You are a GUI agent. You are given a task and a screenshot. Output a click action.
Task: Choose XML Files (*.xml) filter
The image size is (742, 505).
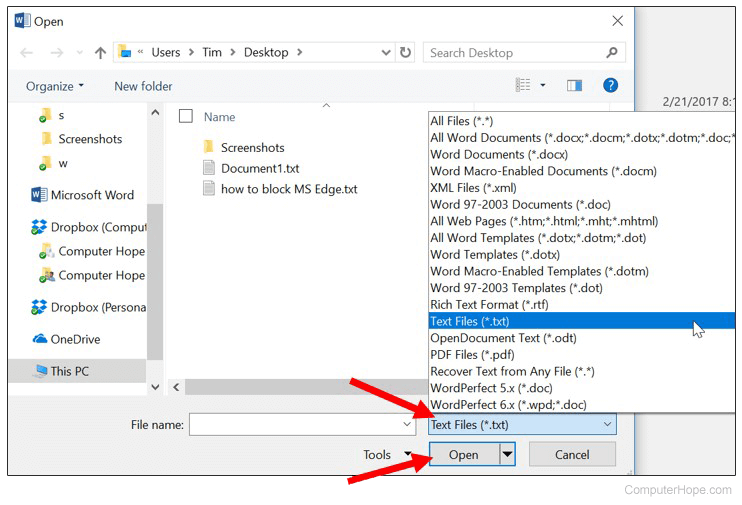point(582,188)
